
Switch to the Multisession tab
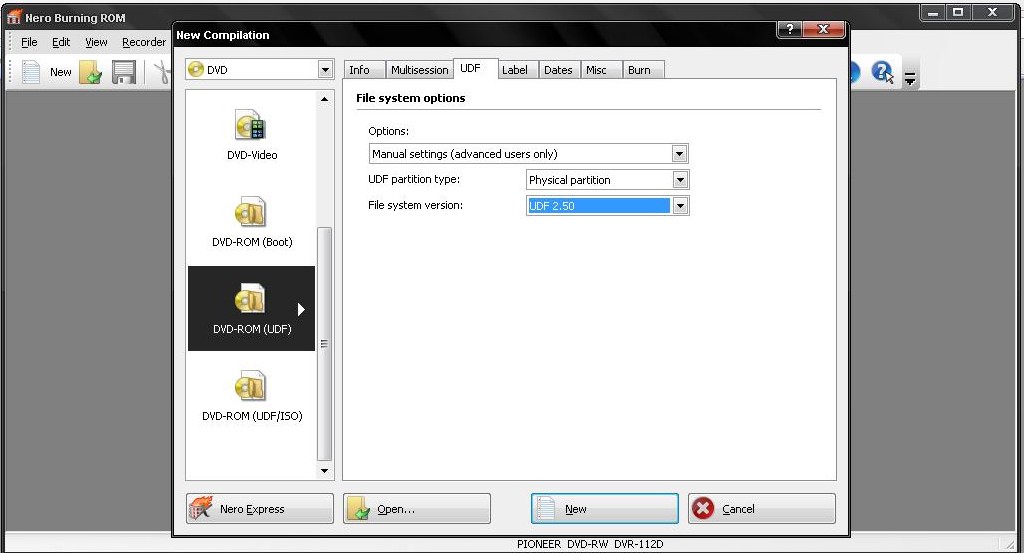pyautogui.click(x=419, y=70)
